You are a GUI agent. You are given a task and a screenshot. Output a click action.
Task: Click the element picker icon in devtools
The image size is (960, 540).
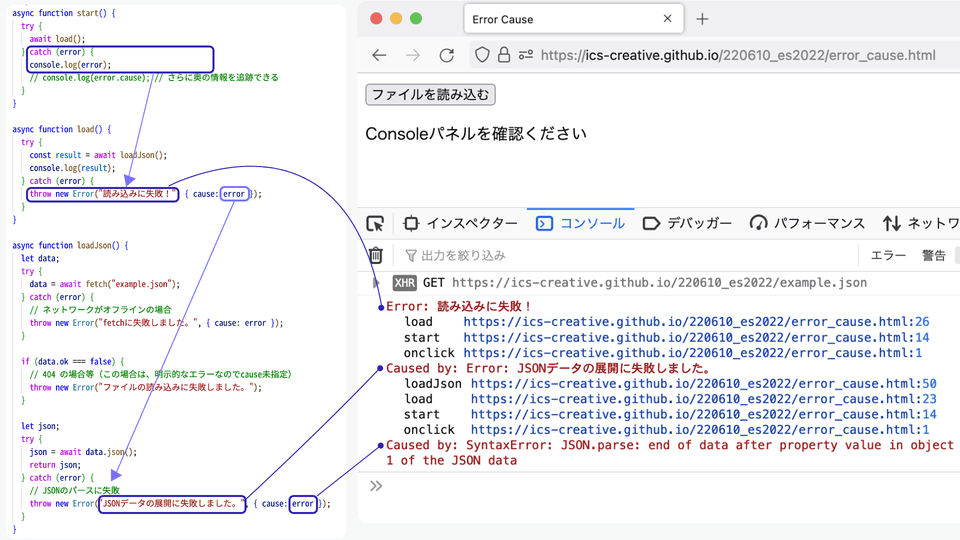click(x=375, y=223)
